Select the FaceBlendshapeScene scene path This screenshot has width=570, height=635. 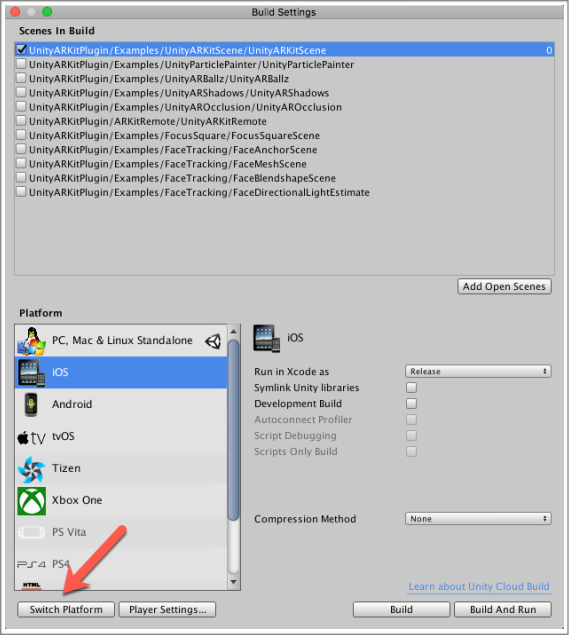(182, 178)
